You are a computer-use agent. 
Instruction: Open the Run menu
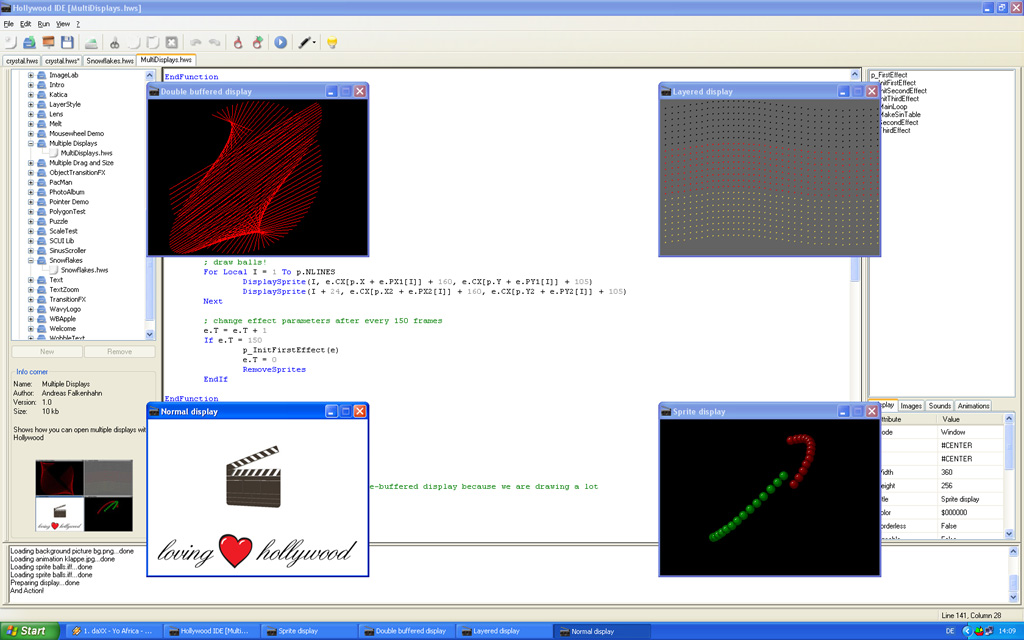pyautogui.click(x=44, y=24)
